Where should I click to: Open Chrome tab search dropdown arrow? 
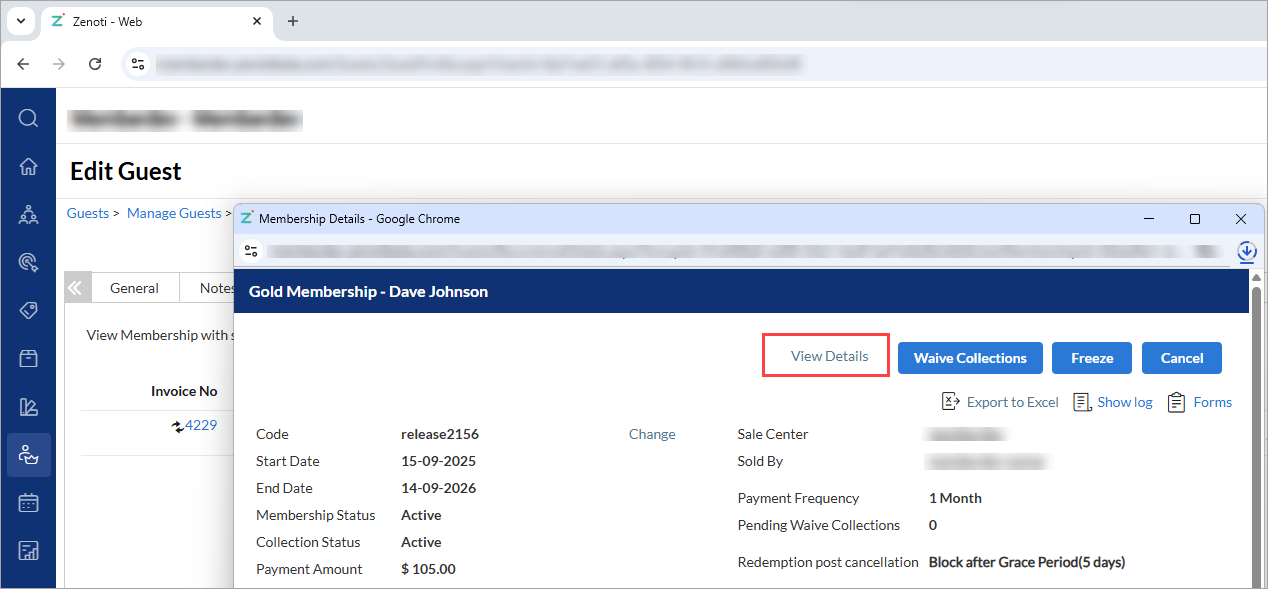(x=20, y=21)
